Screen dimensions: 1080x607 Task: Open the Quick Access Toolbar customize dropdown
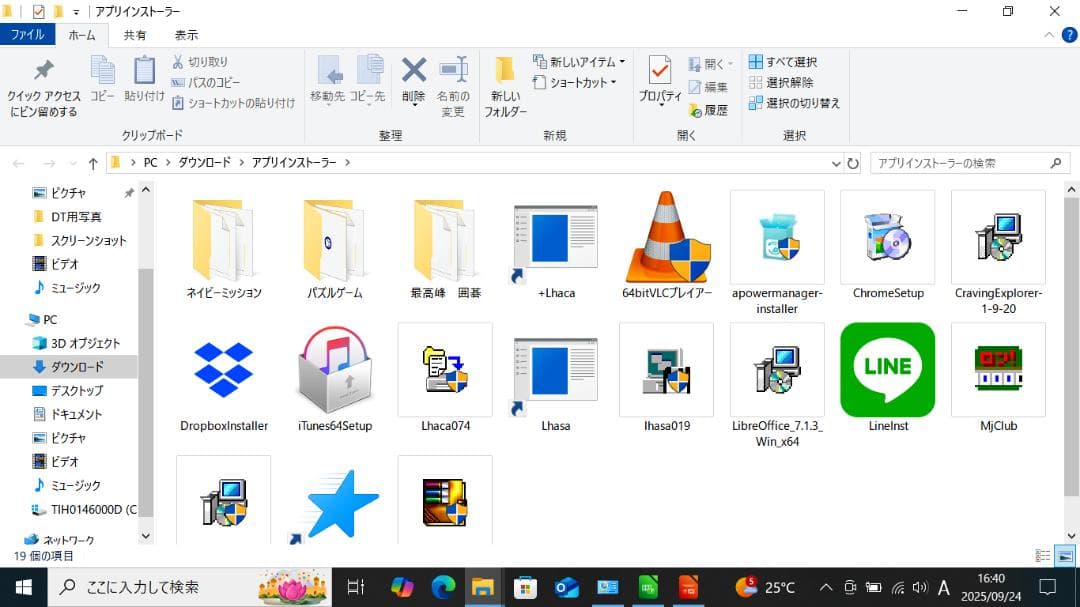click(76, 12)
